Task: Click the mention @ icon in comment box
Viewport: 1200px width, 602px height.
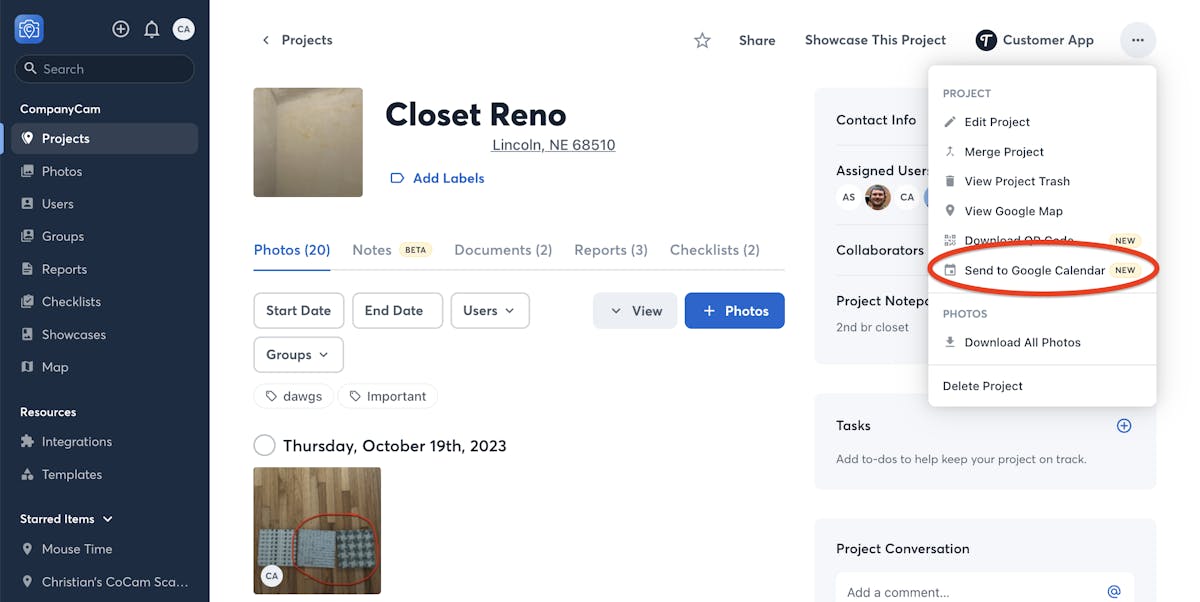Action: point(1114,592)
